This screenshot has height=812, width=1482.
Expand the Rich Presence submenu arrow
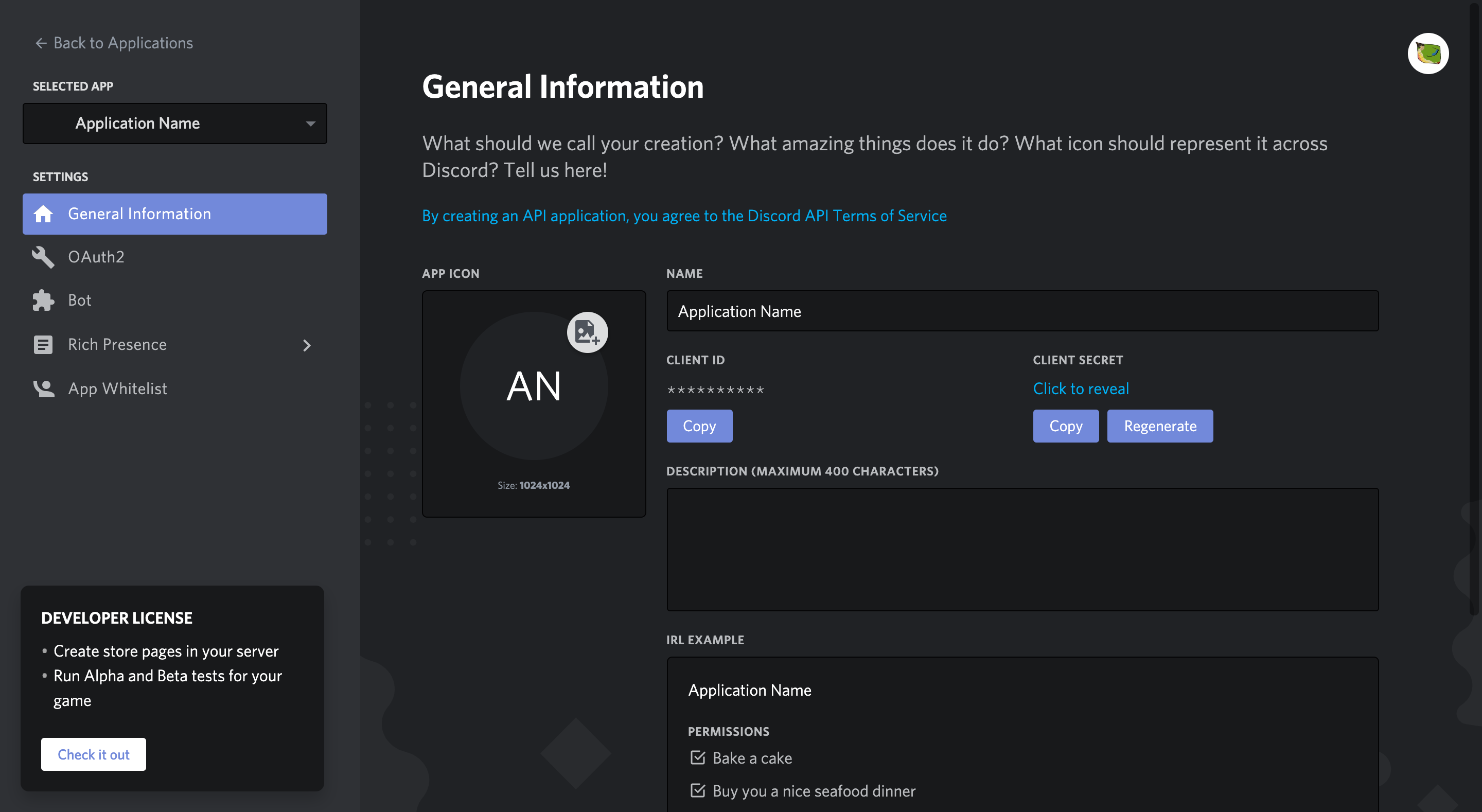click(x=306, y=345)
